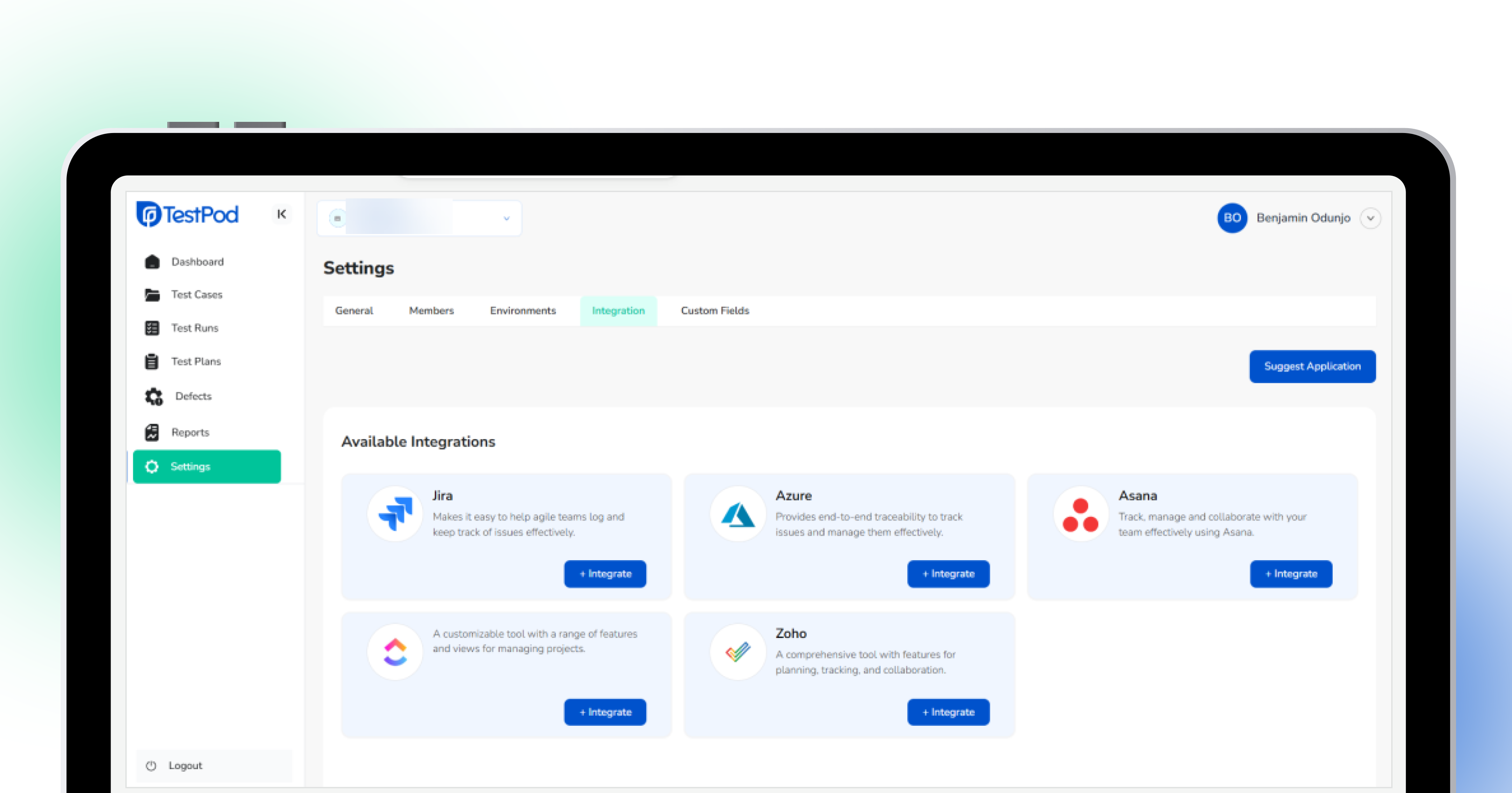The height and width of the screenshot is (793, 1512).
Task: Click the Test Cases folder icon
Action: tap(152, 295)
